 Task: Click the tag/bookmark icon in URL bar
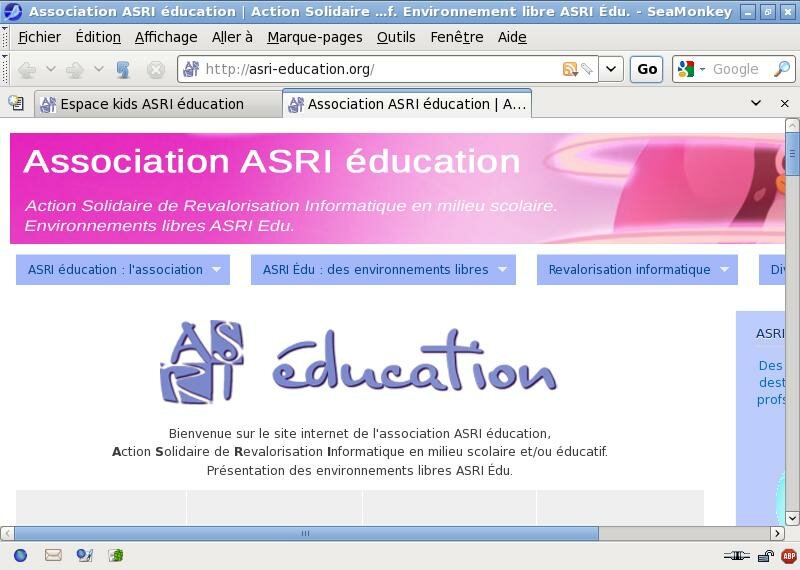[587, 69]
